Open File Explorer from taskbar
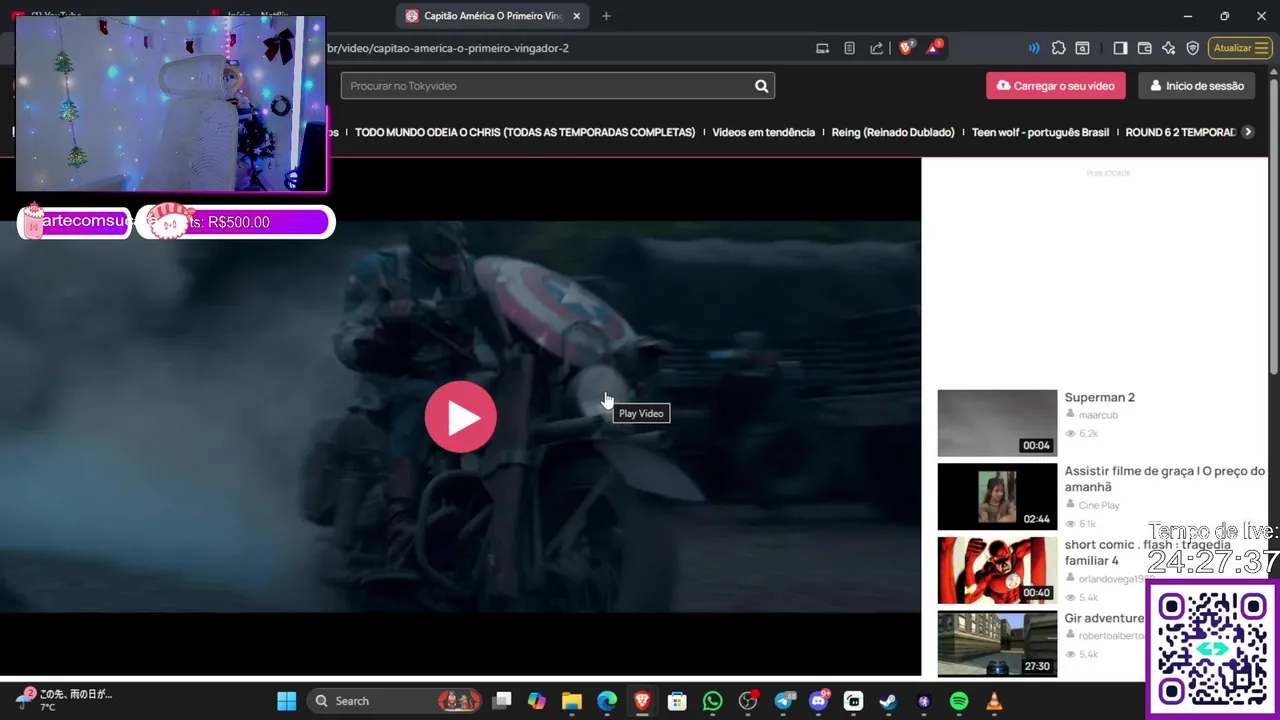The height and width of the screenshot is (720, 1280). (572, 701)
